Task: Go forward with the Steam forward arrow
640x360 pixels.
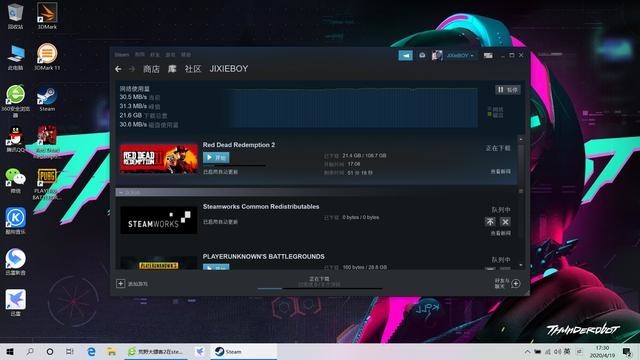Action: pos(132,69)
